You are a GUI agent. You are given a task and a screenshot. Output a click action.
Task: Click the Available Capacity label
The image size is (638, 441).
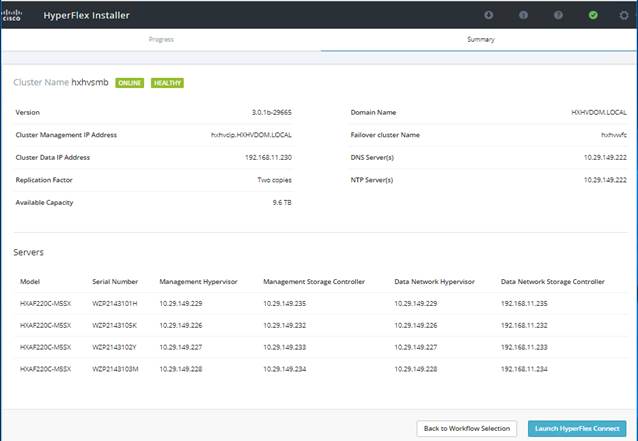coord(44,203)
